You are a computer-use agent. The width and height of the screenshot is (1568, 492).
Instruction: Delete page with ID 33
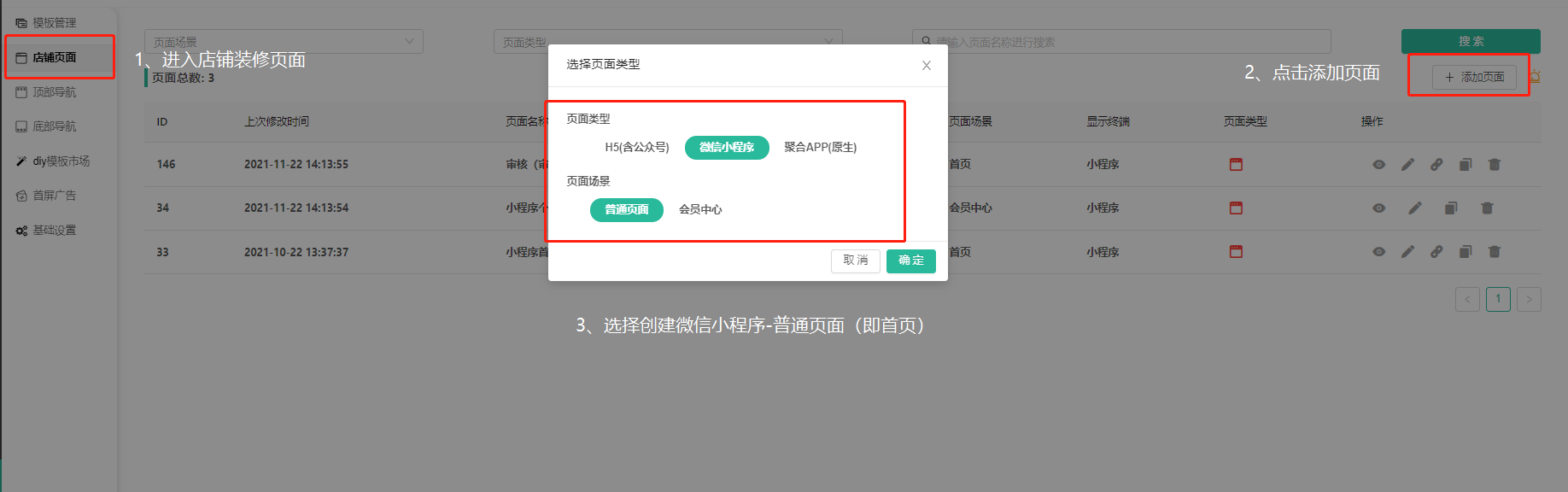pos(1495,252)
